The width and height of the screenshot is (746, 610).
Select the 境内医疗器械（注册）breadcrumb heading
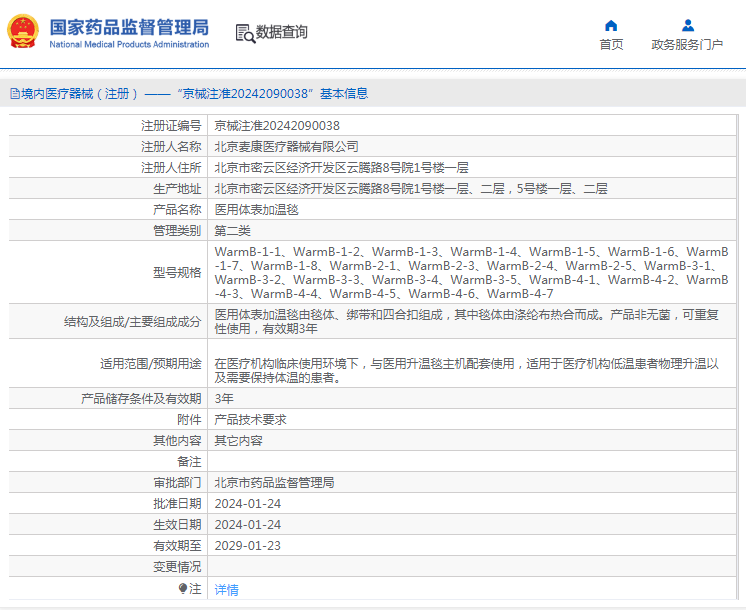[x=80, y=94]
